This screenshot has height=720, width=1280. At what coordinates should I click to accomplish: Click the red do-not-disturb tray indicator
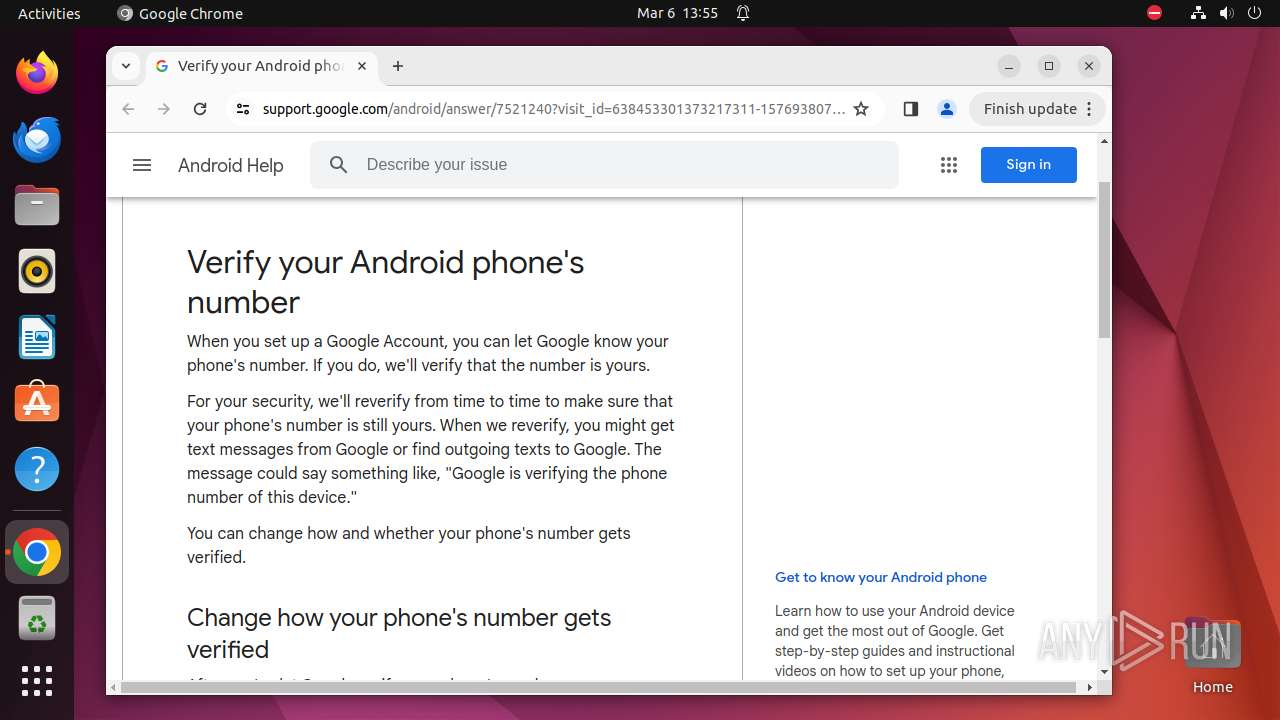click(x=1155, y=13)
